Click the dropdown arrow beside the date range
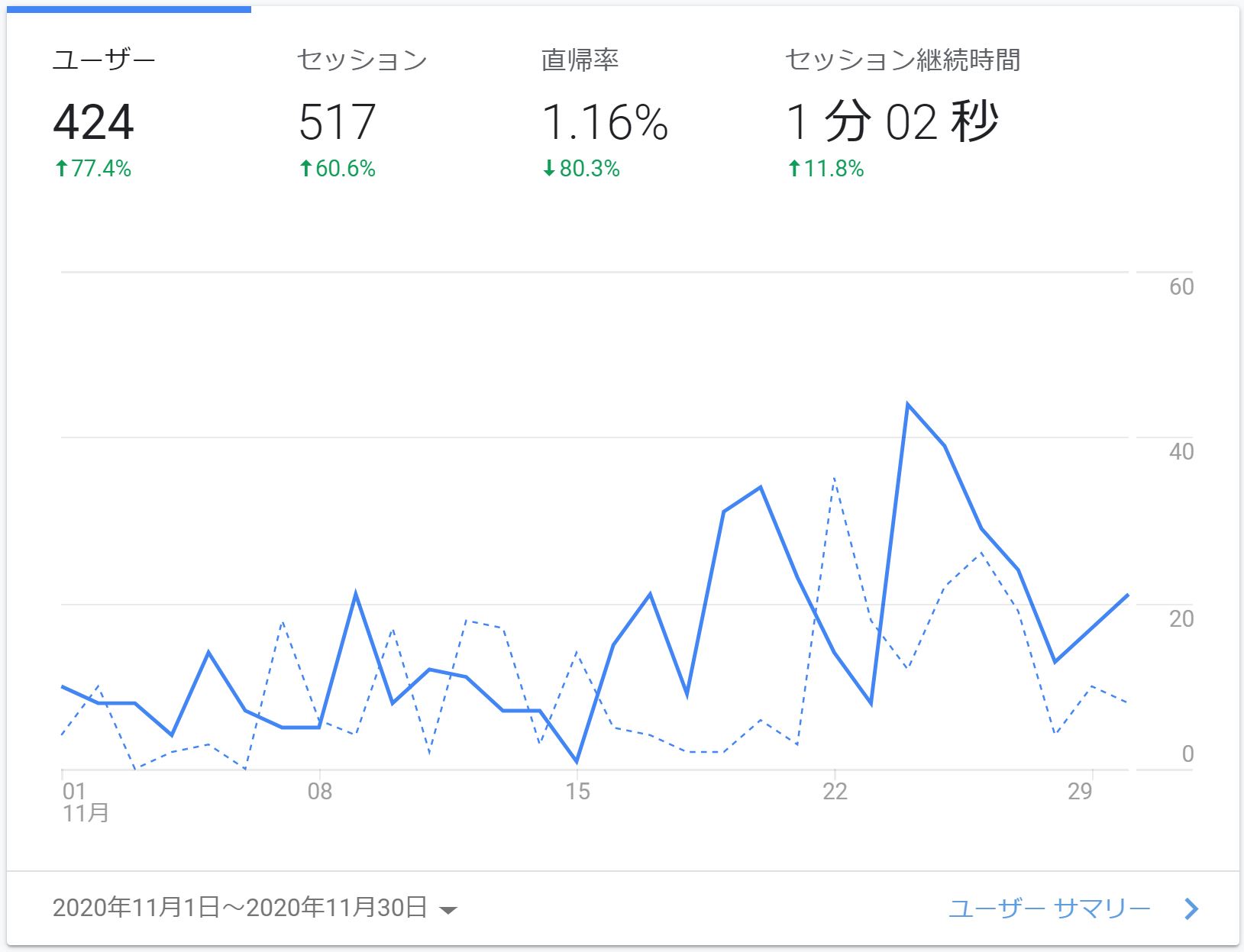Viewport: 1244px width, 952px height. pos(448,909)
